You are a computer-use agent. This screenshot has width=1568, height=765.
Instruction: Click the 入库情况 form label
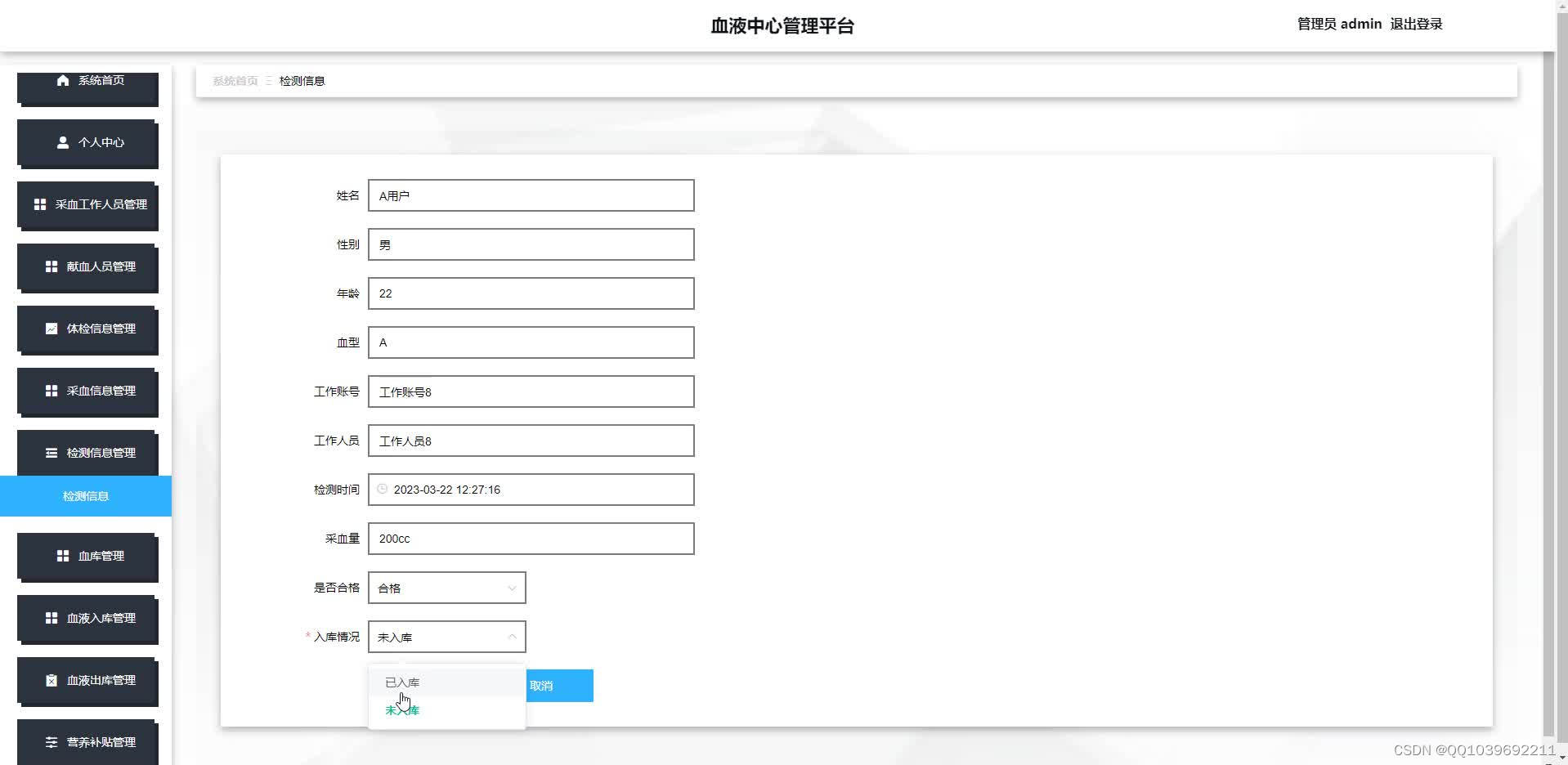point(337,637)
